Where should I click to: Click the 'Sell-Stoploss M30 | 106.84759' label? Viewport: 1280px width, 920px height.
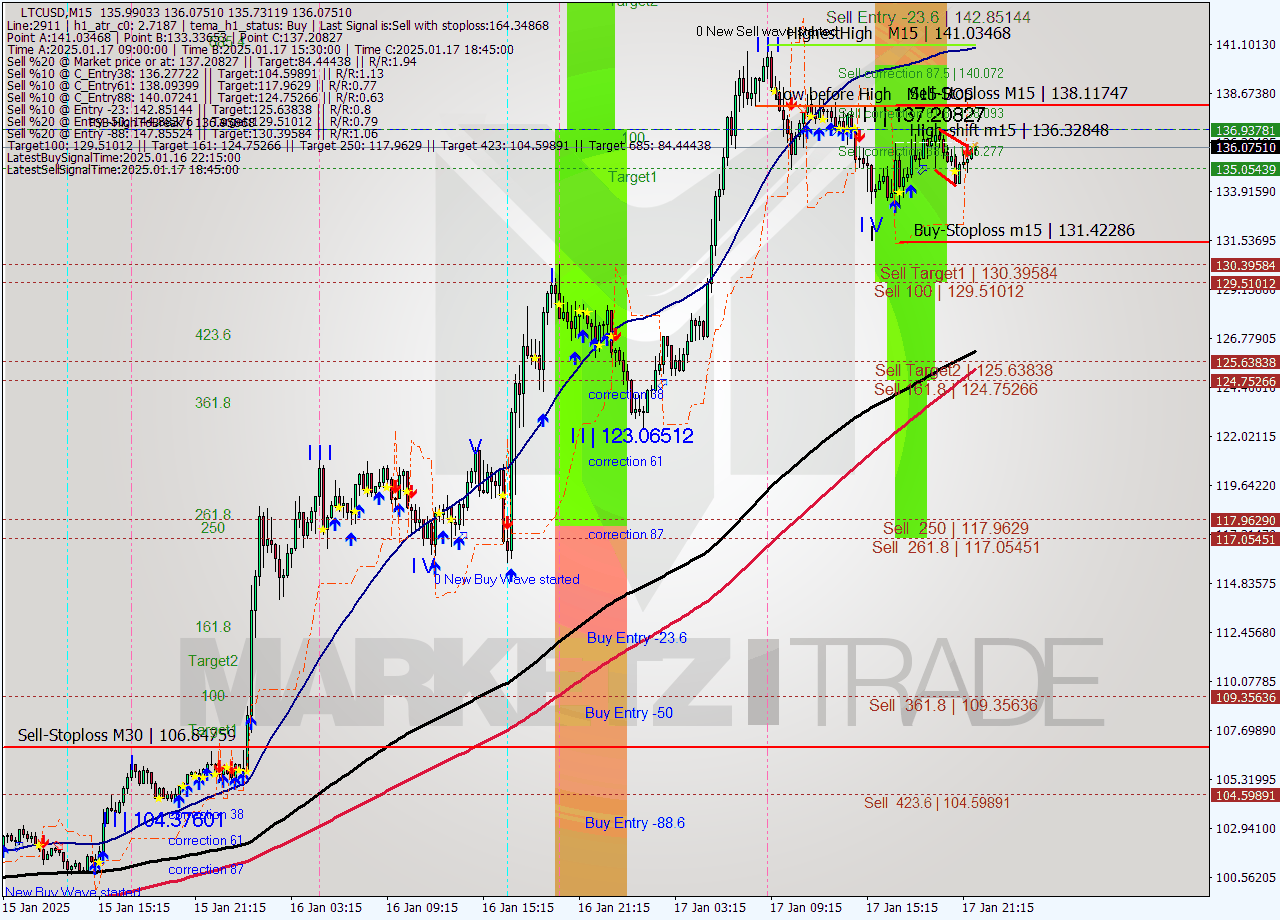coord(127,735)
